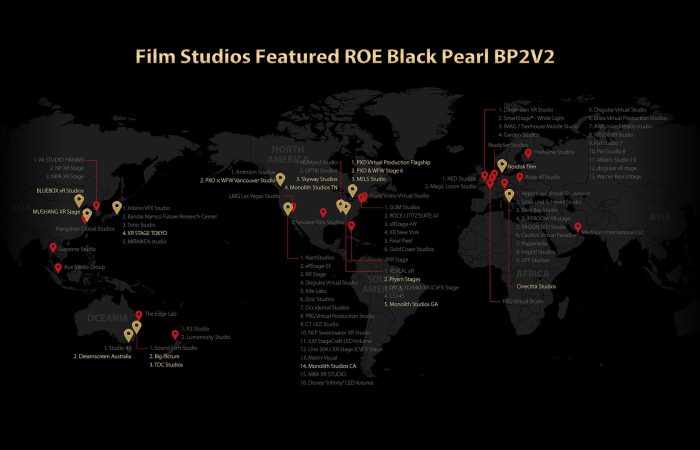Select the gold pin at LMG Las Vegas Studio
Image resolution: width=700 pixels, height=450 pixels.
click(288, 208)
